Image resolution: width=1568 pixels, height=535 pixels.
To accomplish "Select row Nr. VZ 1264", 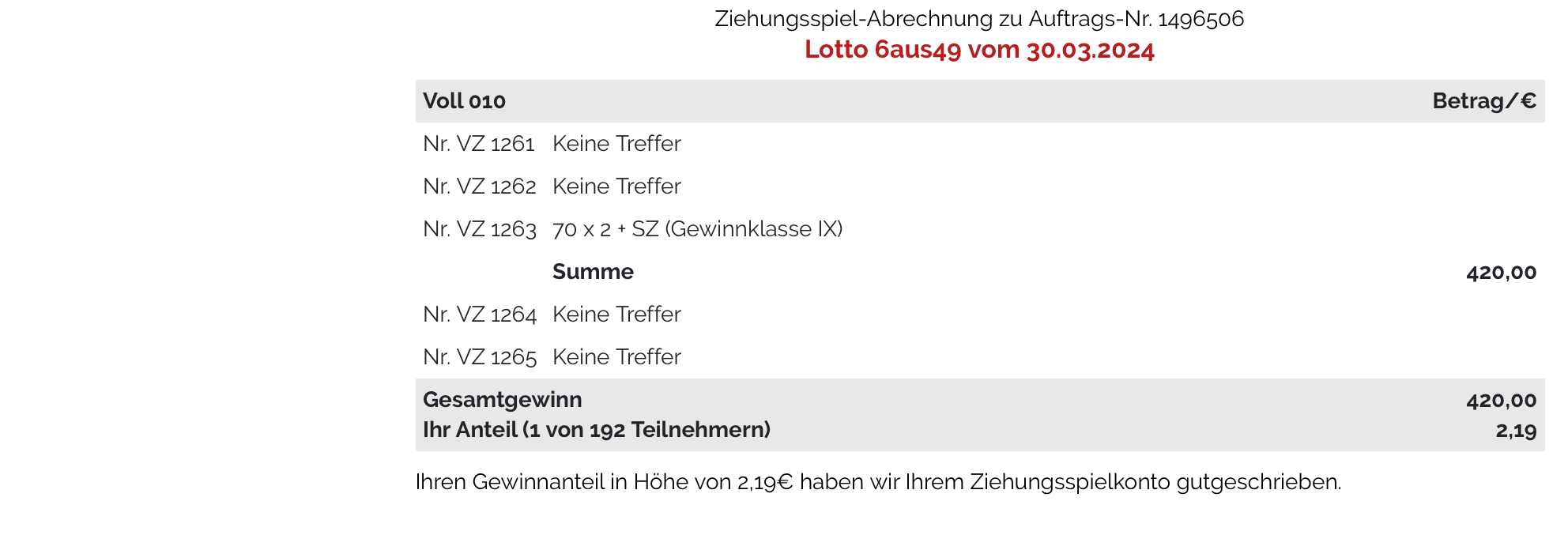I will (x=980, y=315).
